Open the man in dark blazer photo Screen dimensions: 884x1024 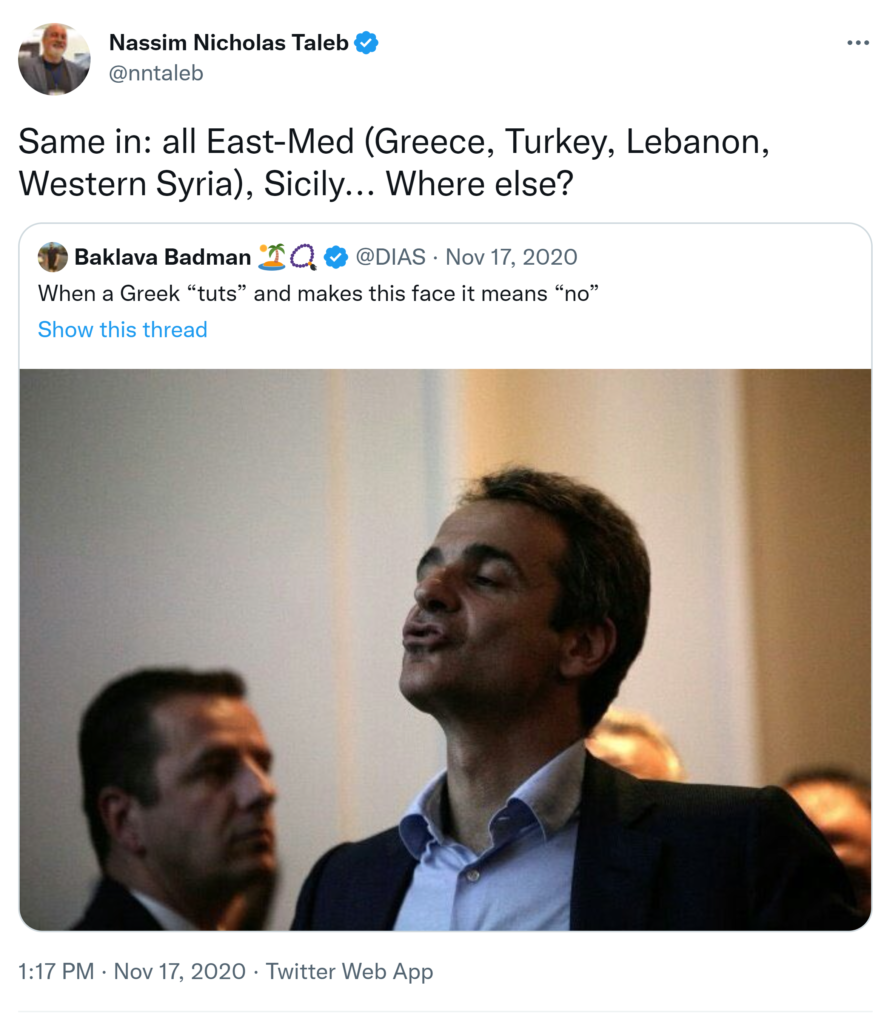[520, 680]
